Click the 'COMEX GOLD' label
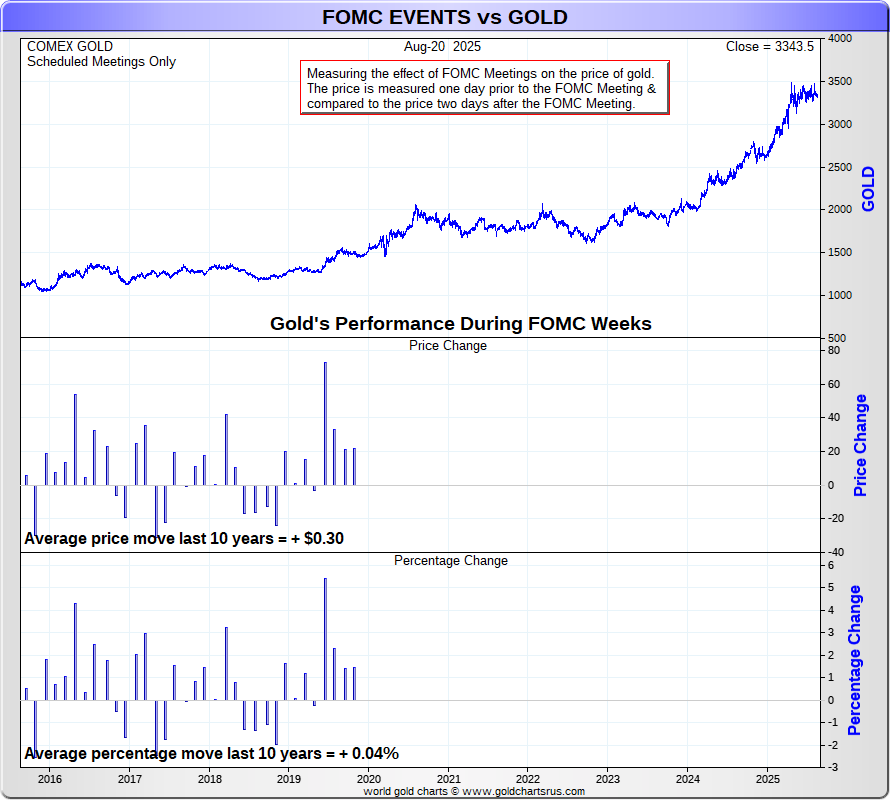This screenshot has height=800, width=890. [x=70, y=47]
